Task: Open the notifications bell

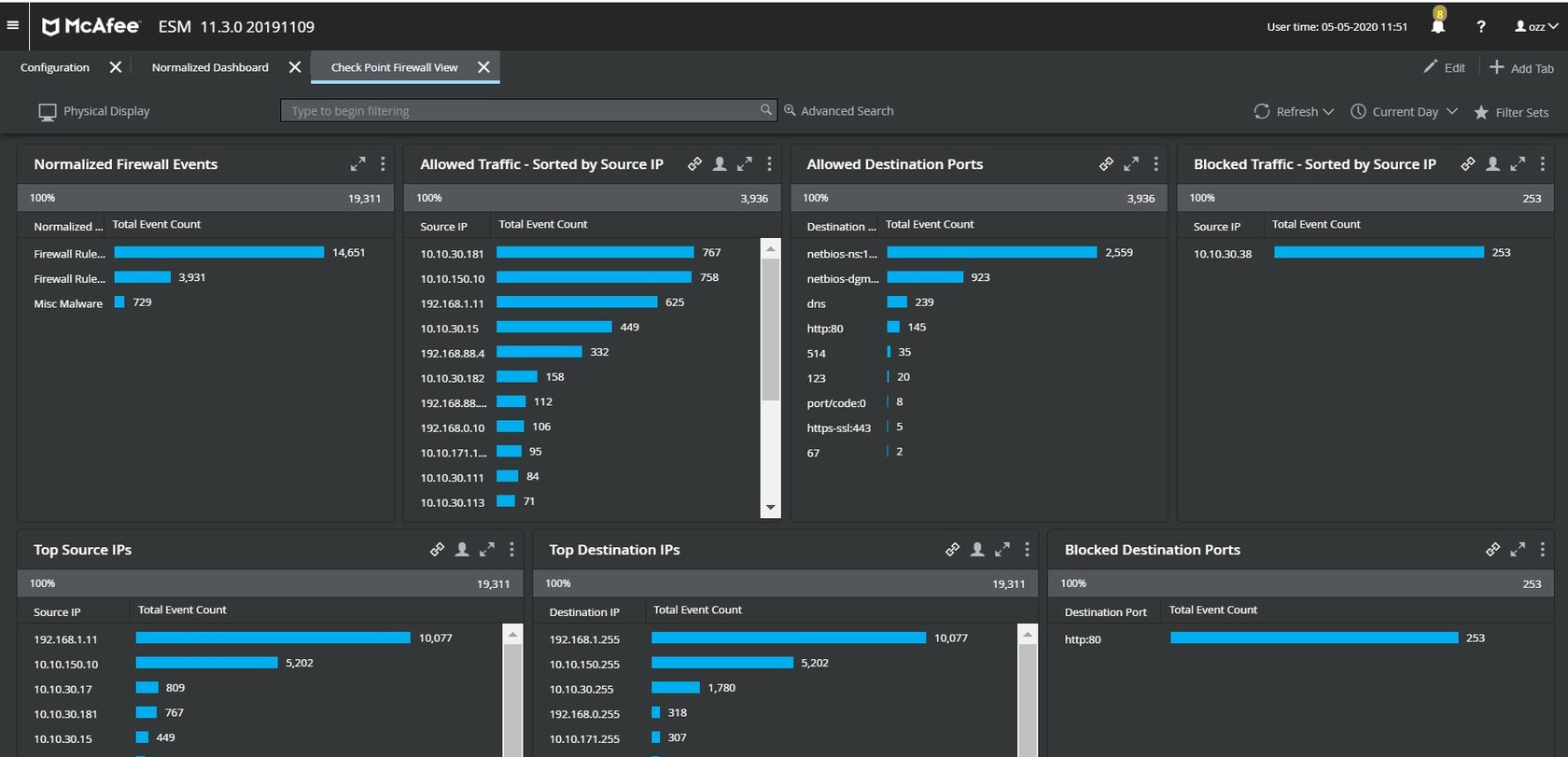Action: pos(1437,26)
